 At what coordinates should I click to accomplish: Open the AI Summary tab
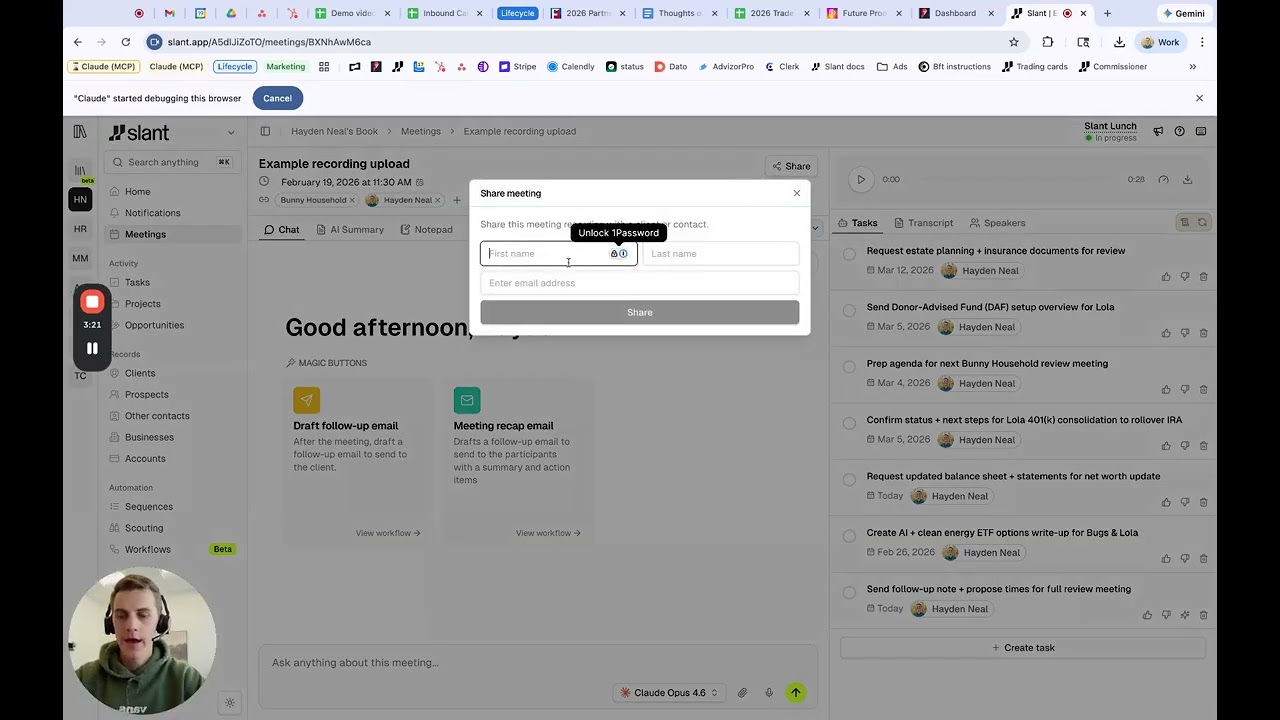coord(350,230)
